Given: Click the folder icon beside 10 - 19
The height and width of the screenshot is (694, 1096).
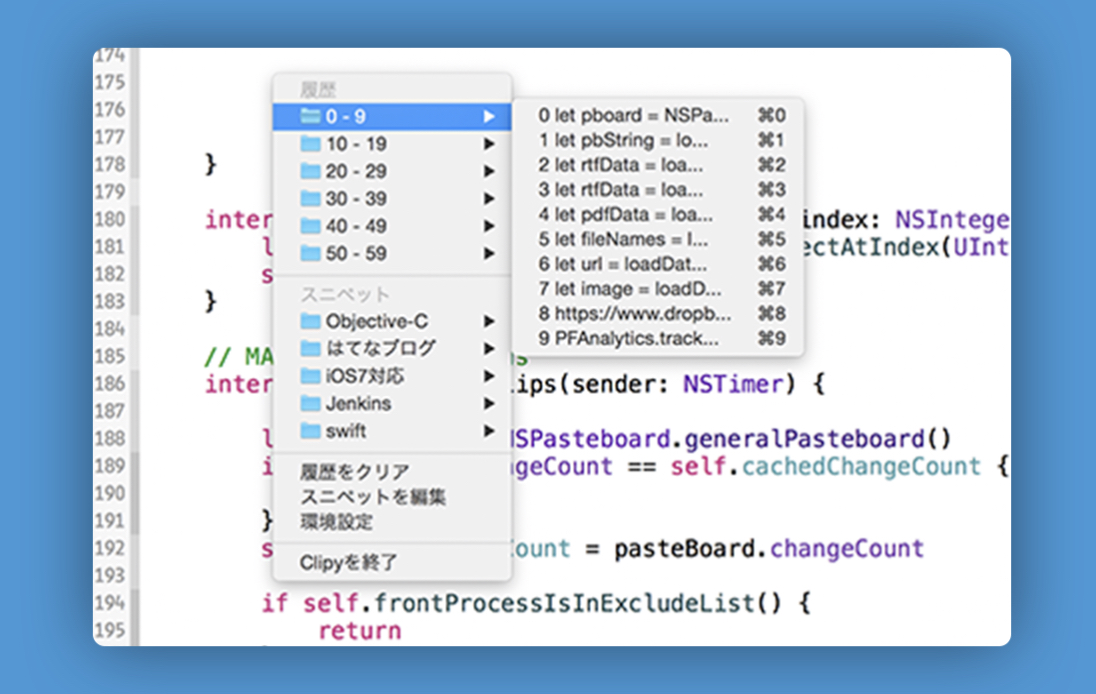Looking at the screenshot, I should pyautogui.click(x=310, y=144).
